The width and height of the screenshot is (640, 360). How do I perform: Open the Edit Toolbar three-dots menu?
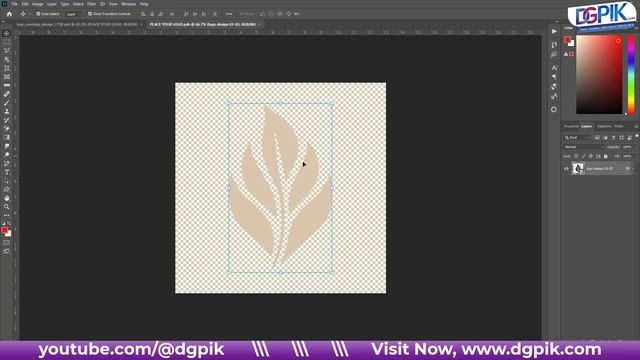pos(7,215)
